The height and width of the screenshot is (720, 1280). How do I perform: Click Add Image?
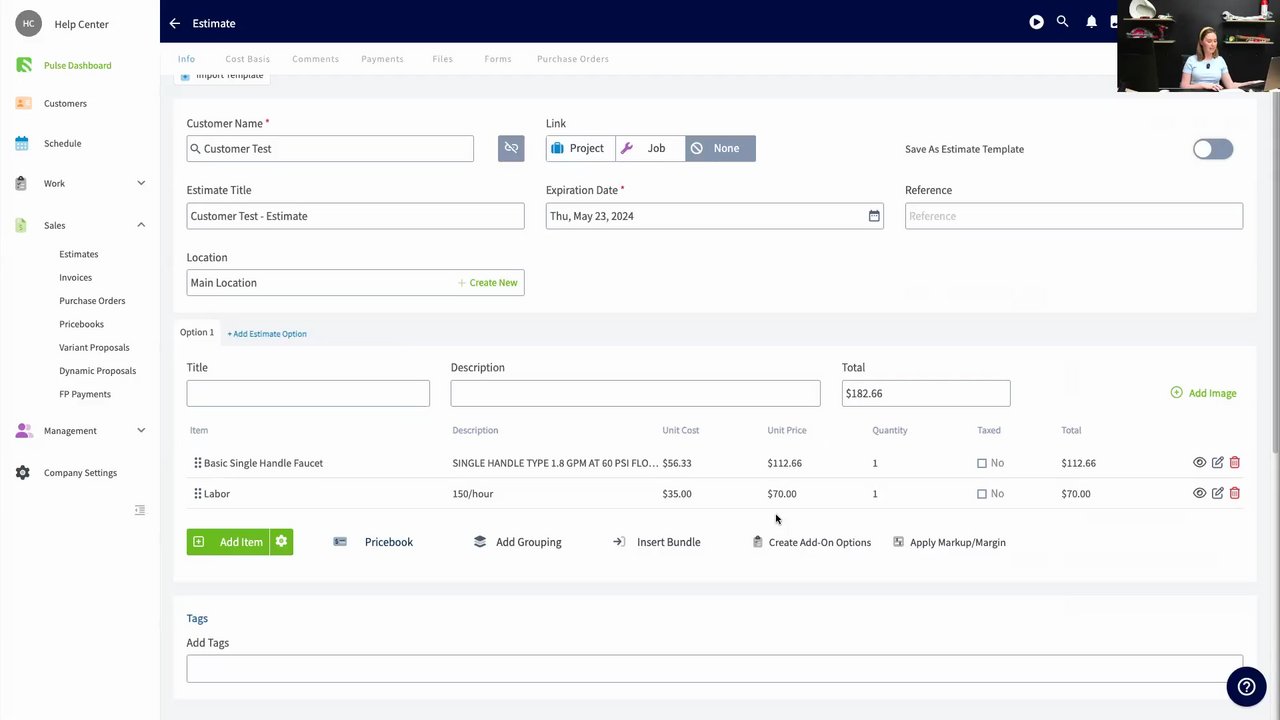(1203, 393)
